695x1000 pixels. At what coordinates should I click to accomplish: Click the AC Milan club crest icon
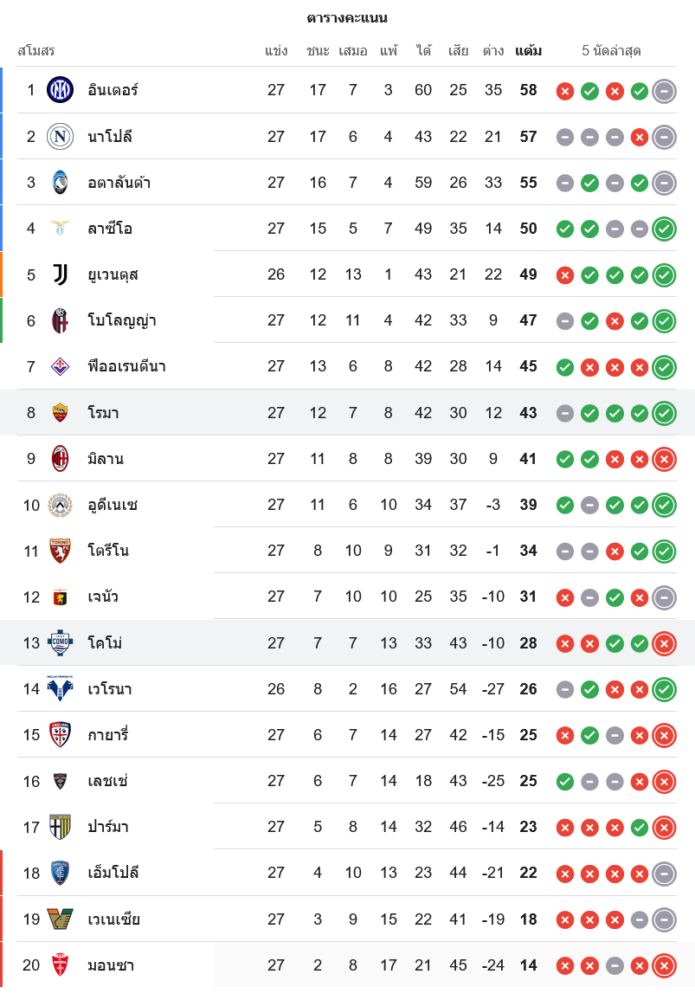coord(60,458)
